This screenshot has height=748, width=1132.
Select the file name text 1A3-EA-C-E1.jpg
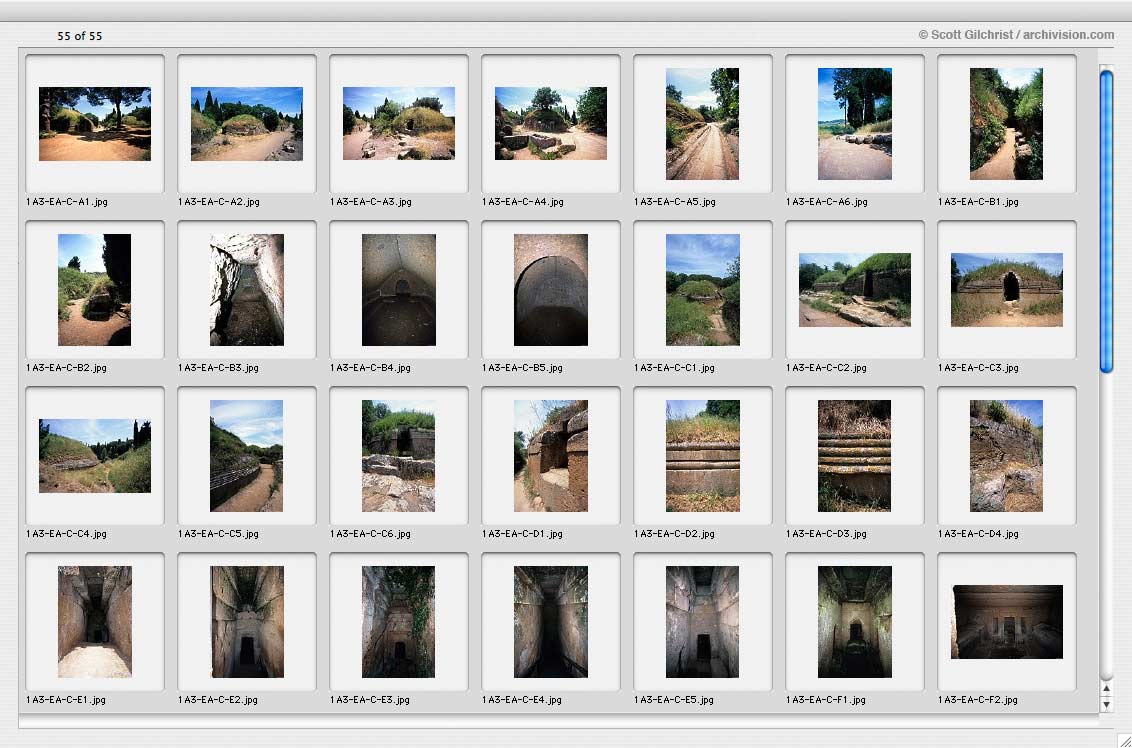pyautogui.click(x=66, y=700)
